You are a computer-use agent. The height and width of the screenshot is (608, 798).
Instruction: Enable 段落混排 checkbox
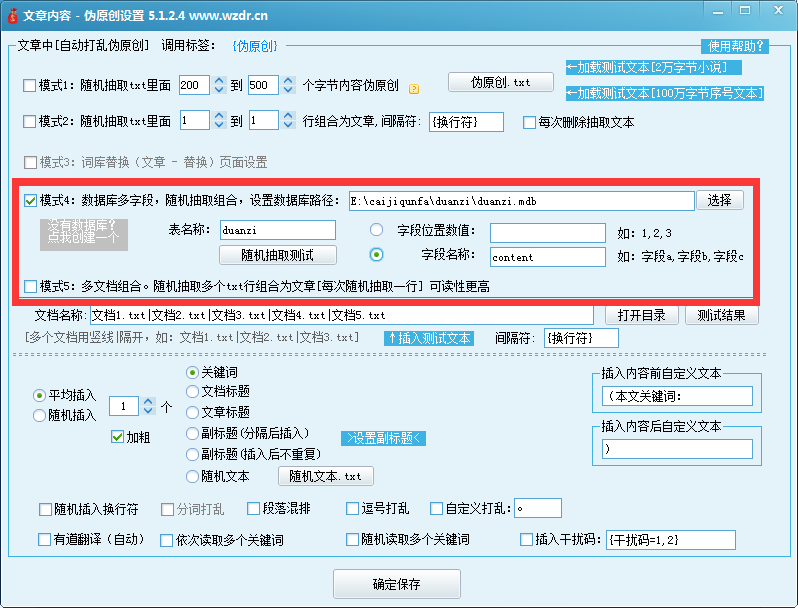(253, 508)
